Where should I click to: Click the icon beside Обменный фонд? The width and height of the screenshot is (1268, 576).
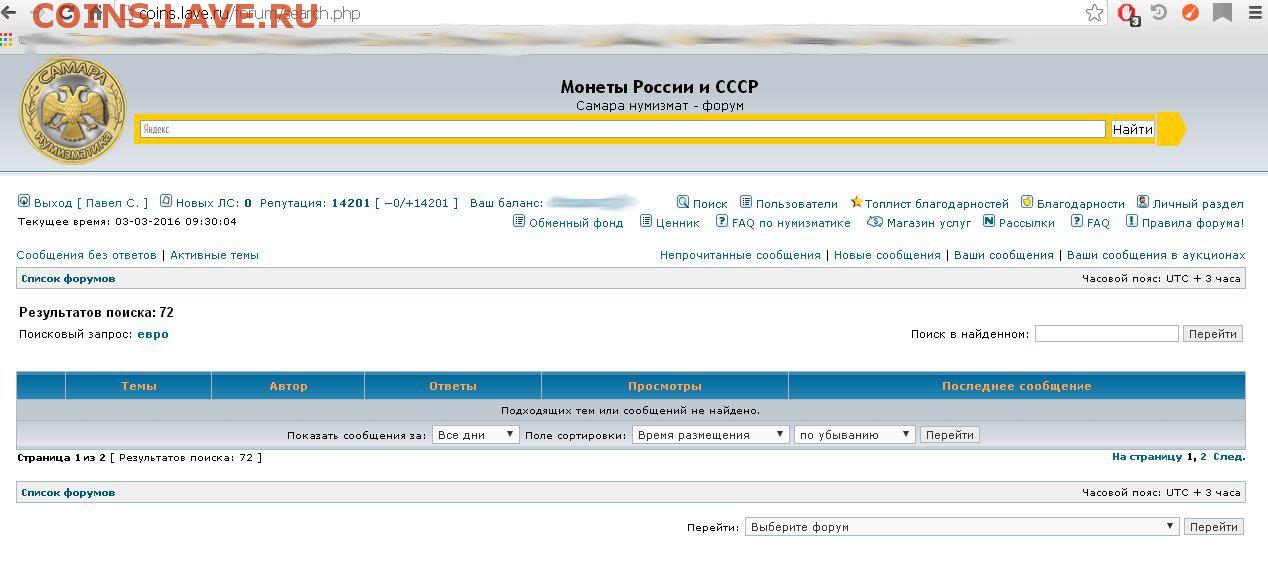[x=518, y=221]
